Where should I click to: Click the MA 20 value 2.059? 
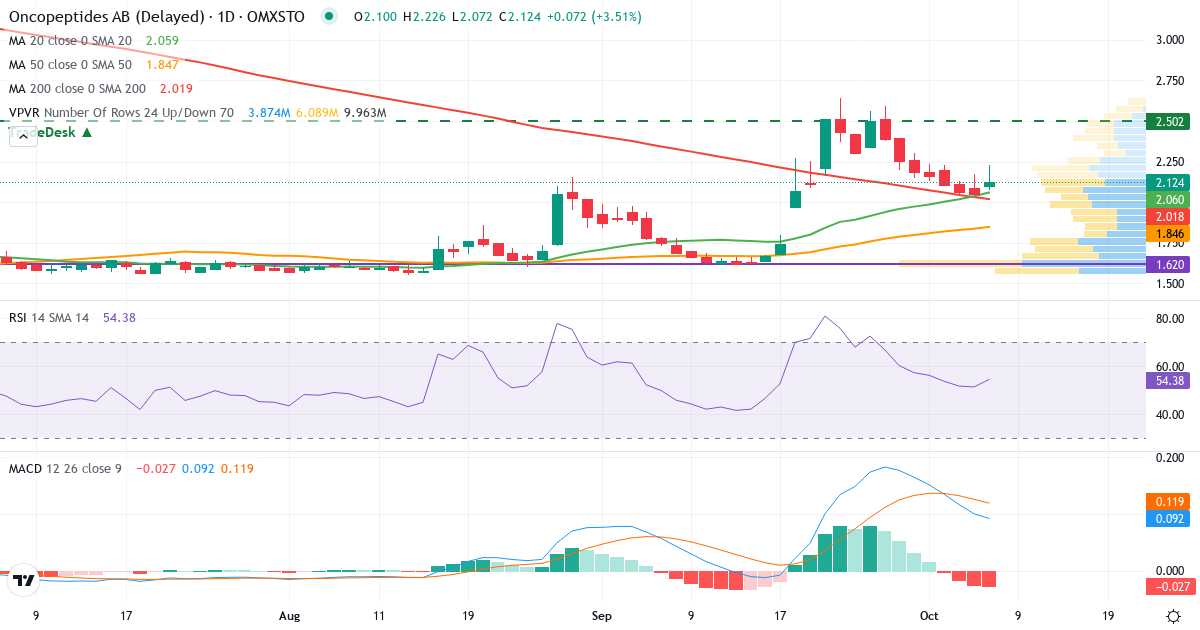[x=162, y=41]
